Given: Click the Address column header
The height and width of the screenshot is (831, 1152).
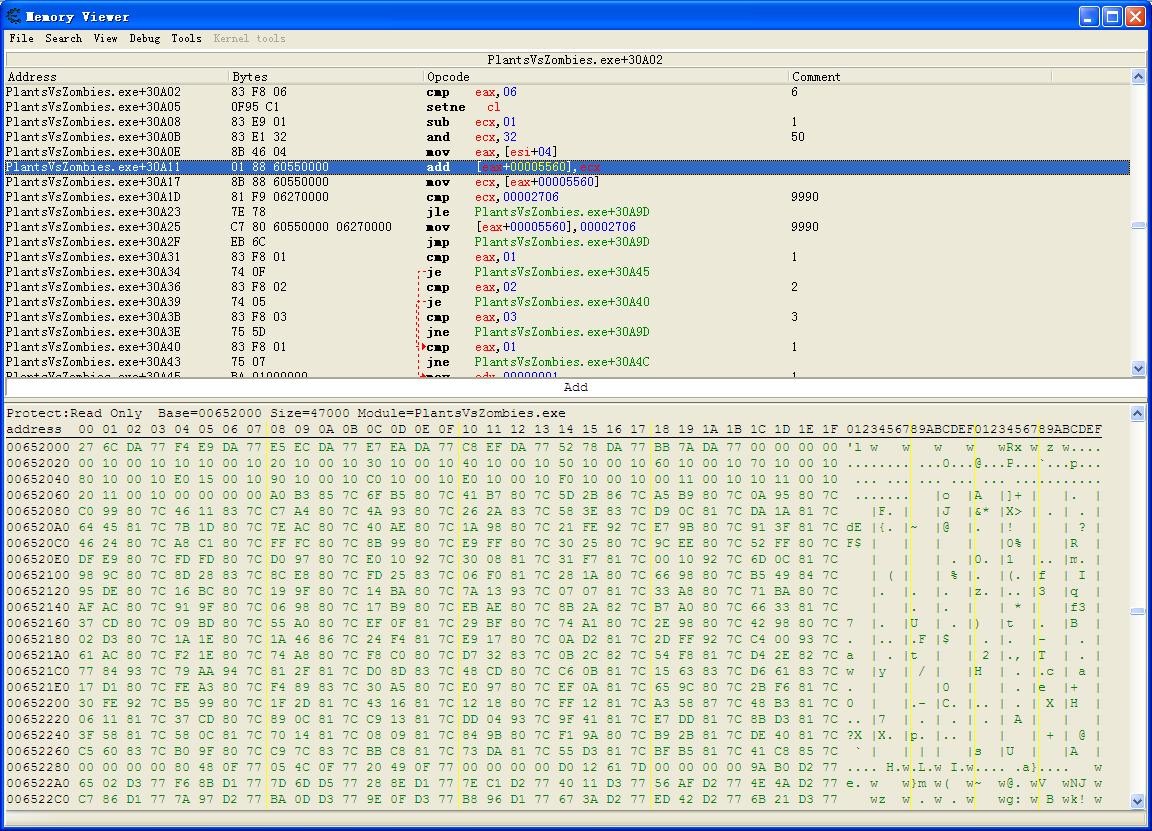Looking at the screenshot, I should tap(117, 76).
